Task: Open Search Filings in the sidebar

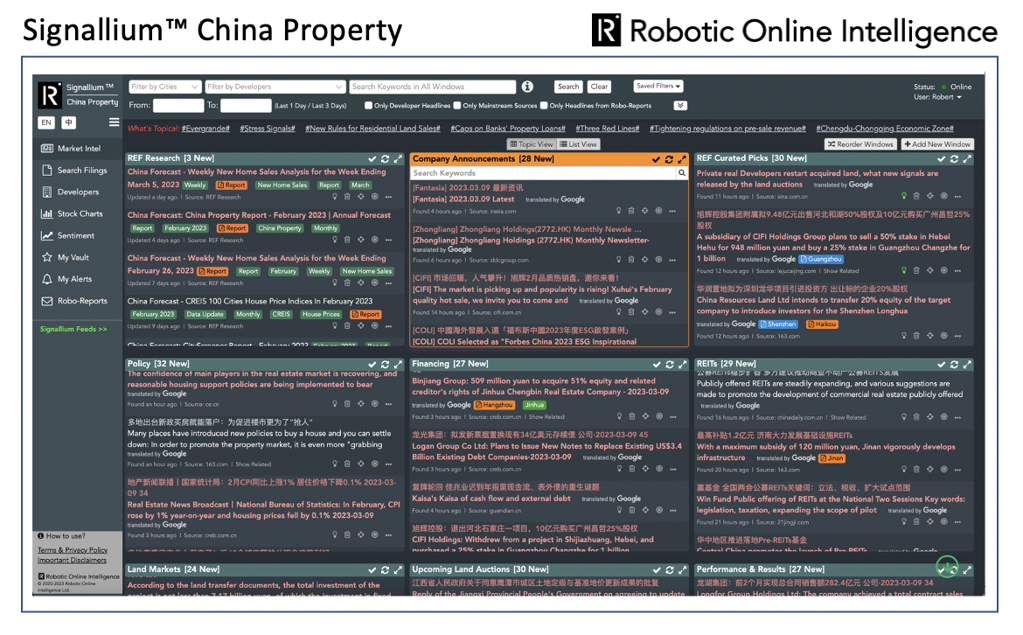Action: [x=74, y=170]
